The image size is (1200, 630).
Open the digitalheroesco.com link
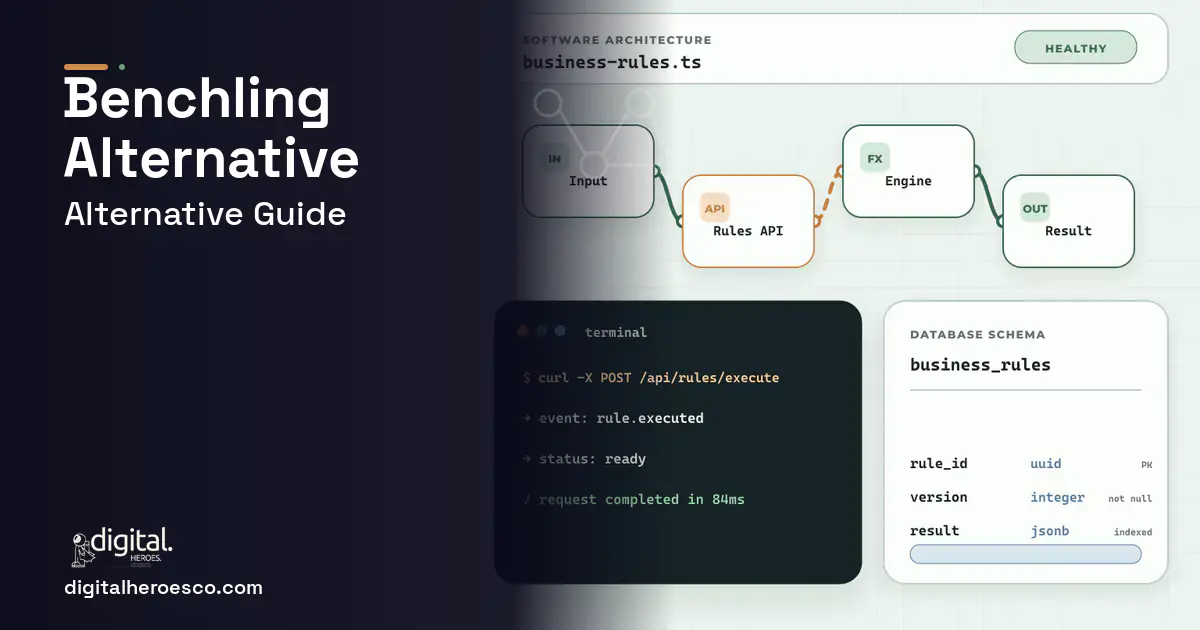click(163, 588)
